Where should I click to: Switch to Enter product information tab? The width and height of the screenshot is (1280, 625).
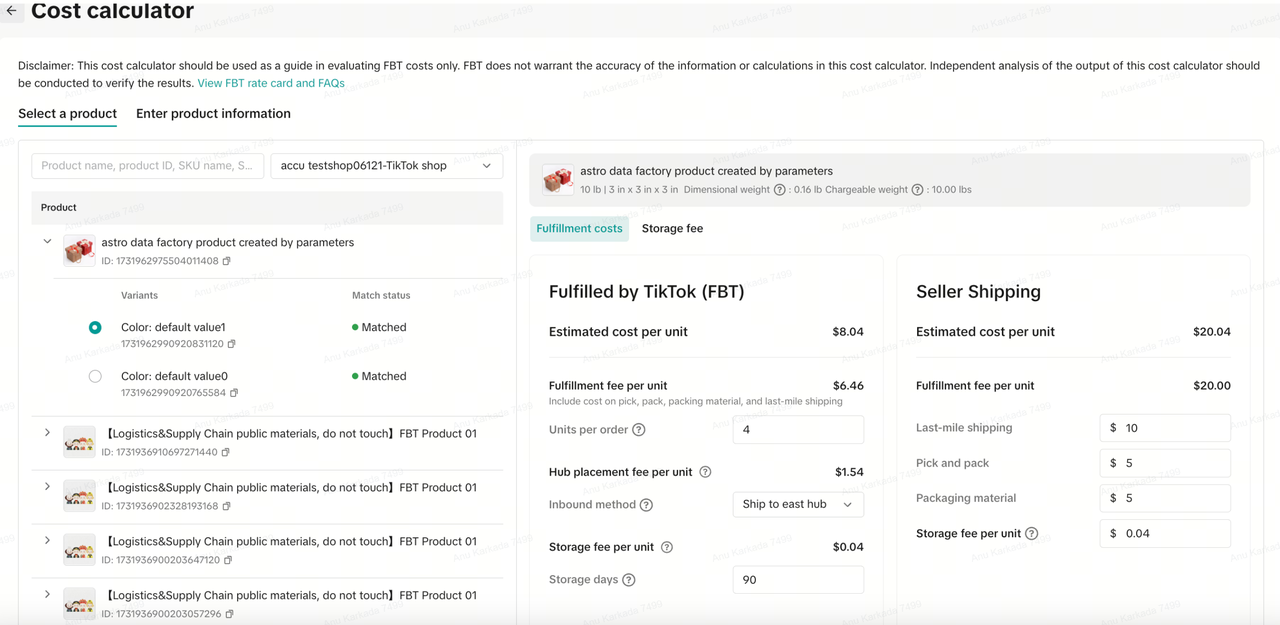click(x=213, y=114)
